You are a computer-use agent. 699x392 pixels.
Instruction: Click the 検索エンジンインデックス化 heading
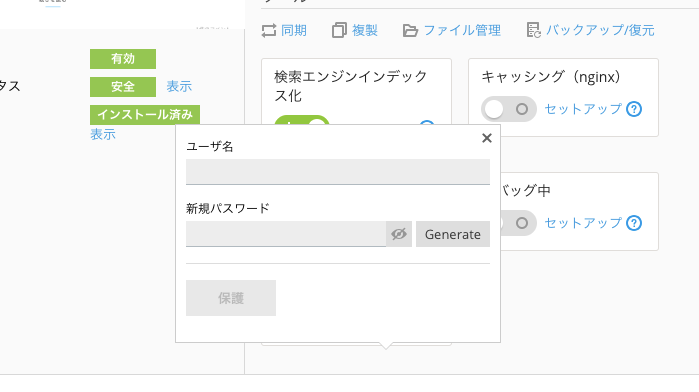351,86
